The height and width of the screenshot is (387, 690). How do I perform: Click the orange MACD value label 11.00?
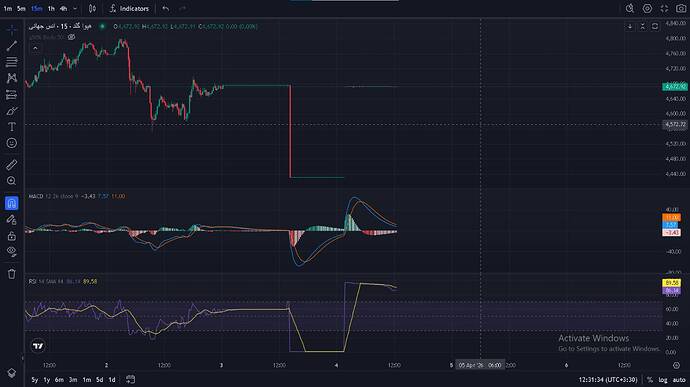(x=672, y=217)
